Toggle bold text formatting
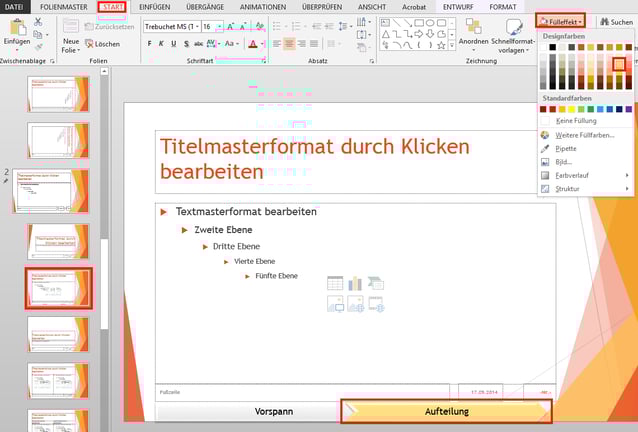 [149, 44]
